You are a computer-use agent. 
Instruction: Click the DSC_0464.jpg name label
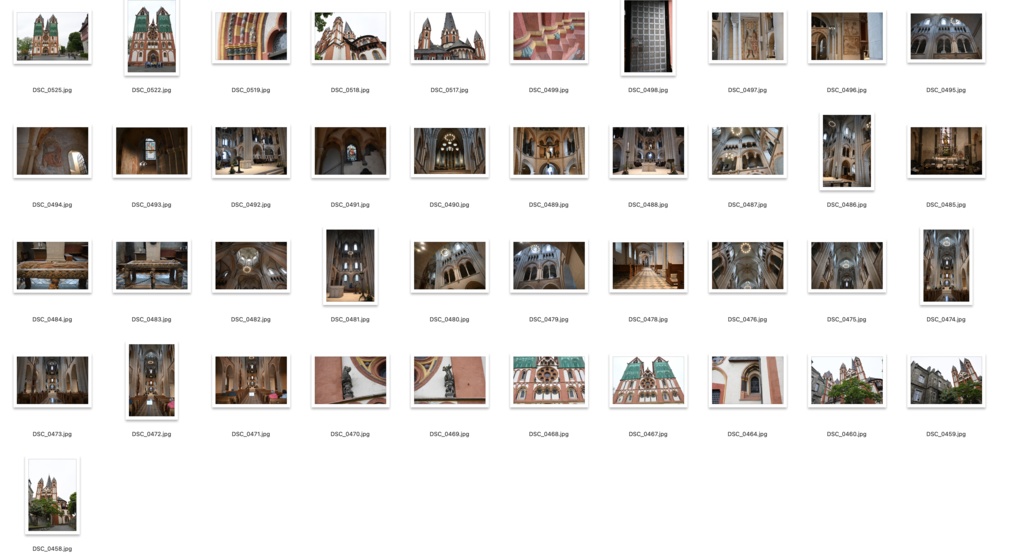pyautogui.click(x=747, y=434)
